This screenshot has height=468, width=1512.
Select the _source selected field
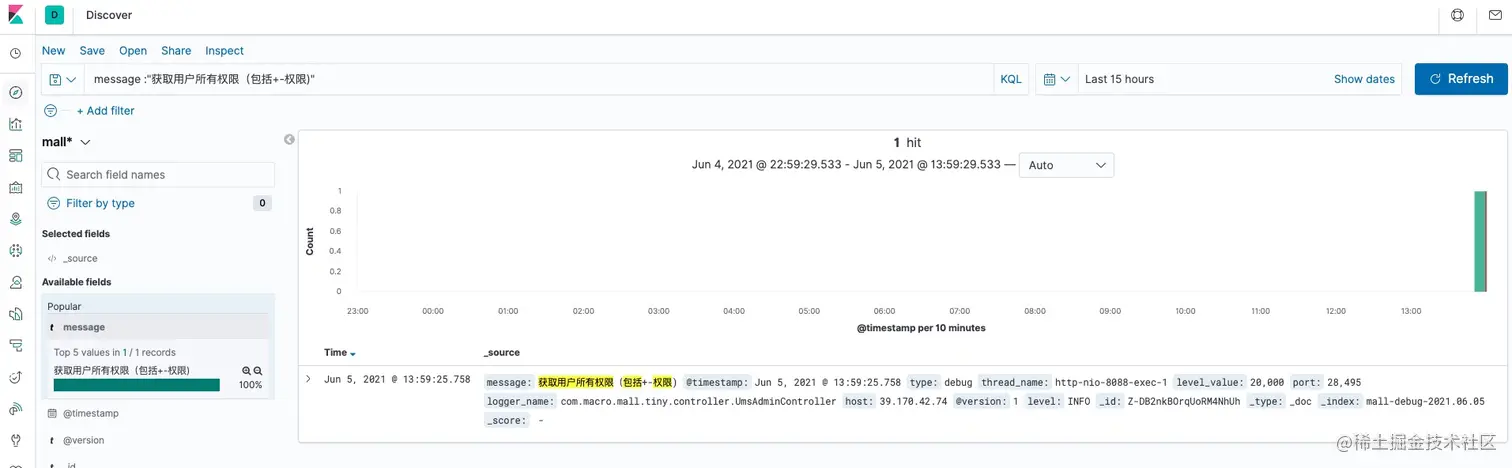pyautogui.click(x=80, y=258)
